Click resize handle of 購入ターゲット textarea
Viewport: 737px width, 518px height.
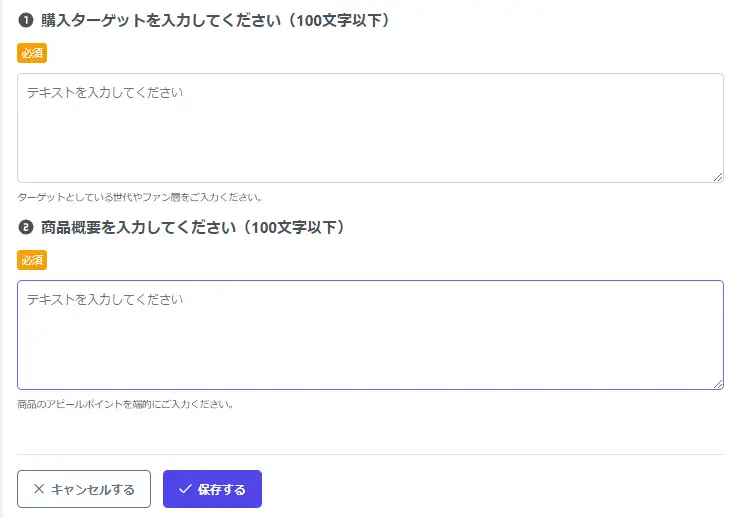tap(718, 177)
